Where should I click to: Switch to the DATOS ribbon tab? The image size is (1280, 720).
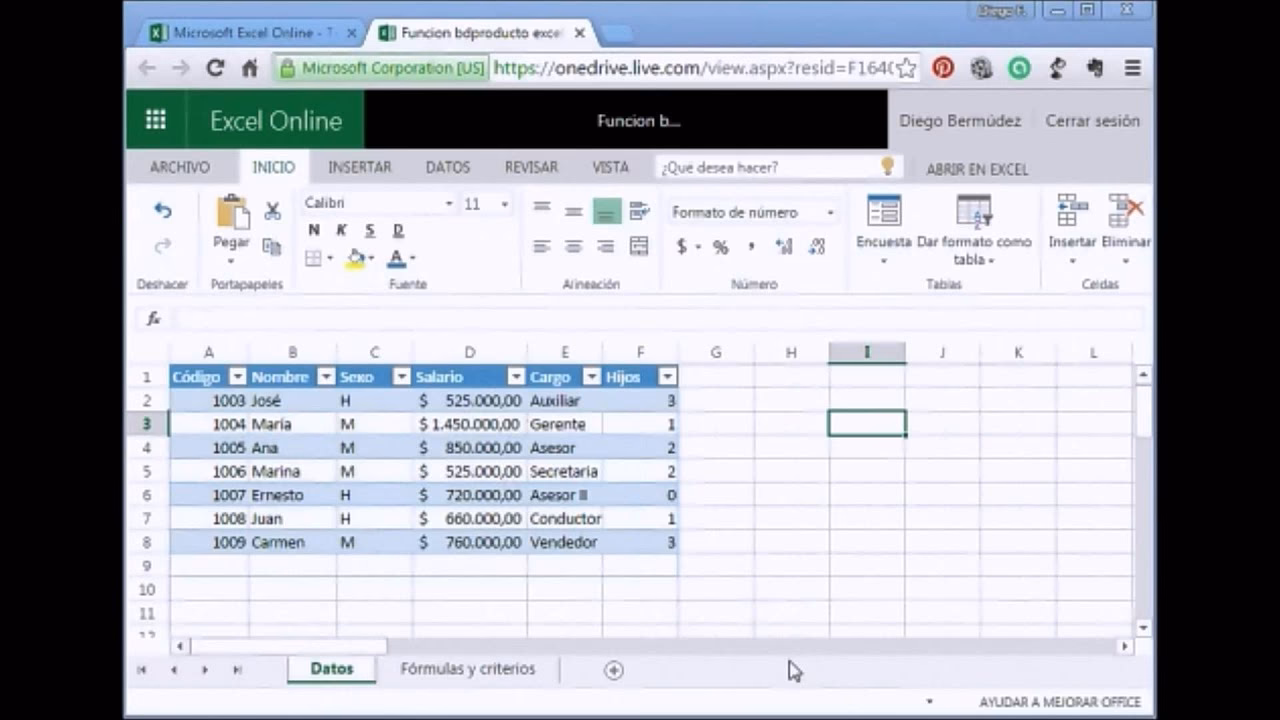pyautogui.click(x=448, y=167)
